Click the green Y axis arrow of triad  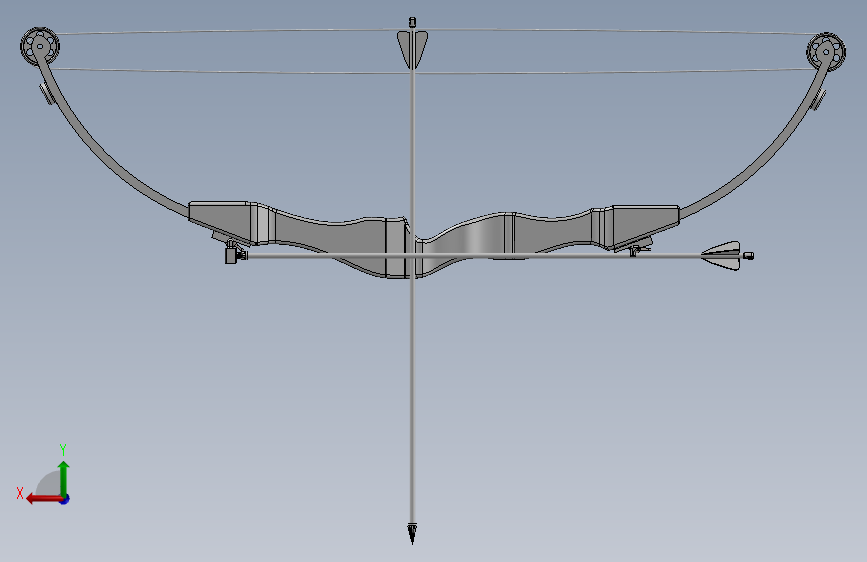tap(64, 478)
